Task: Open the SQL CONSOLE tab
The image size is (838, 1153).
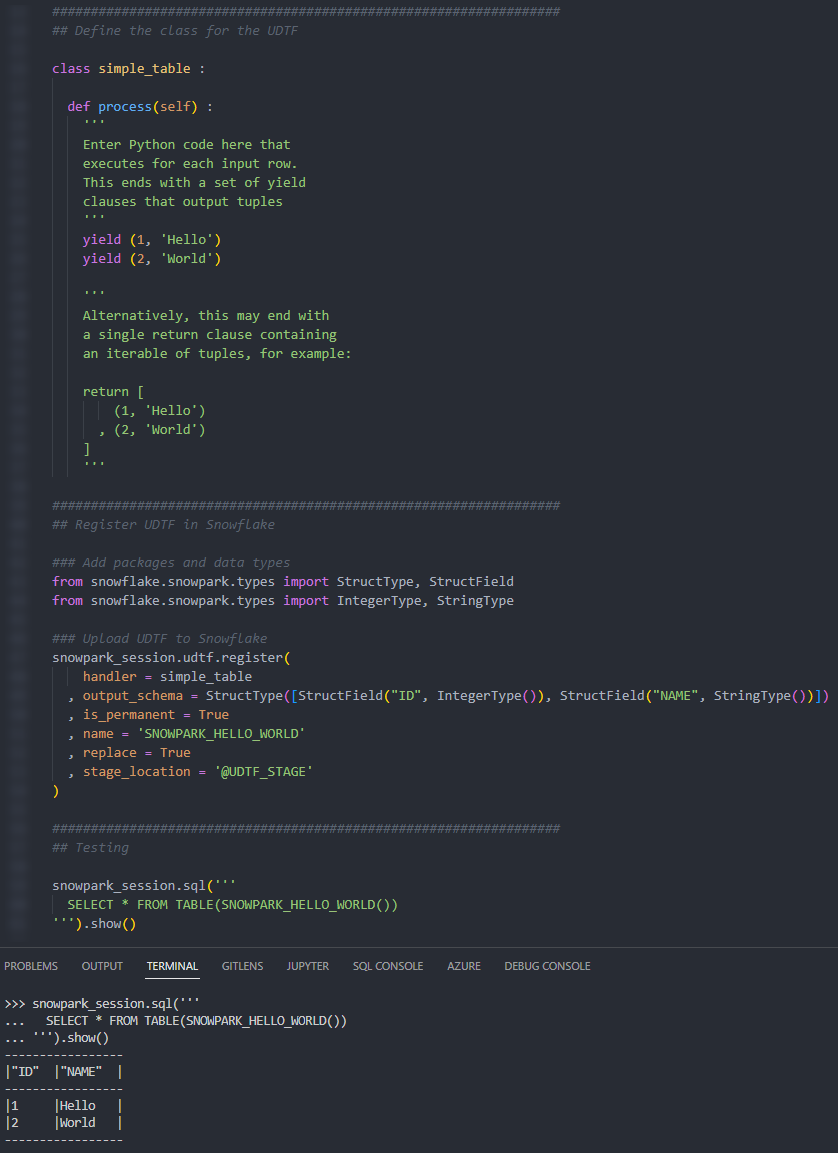Action: tap(388, 966)
